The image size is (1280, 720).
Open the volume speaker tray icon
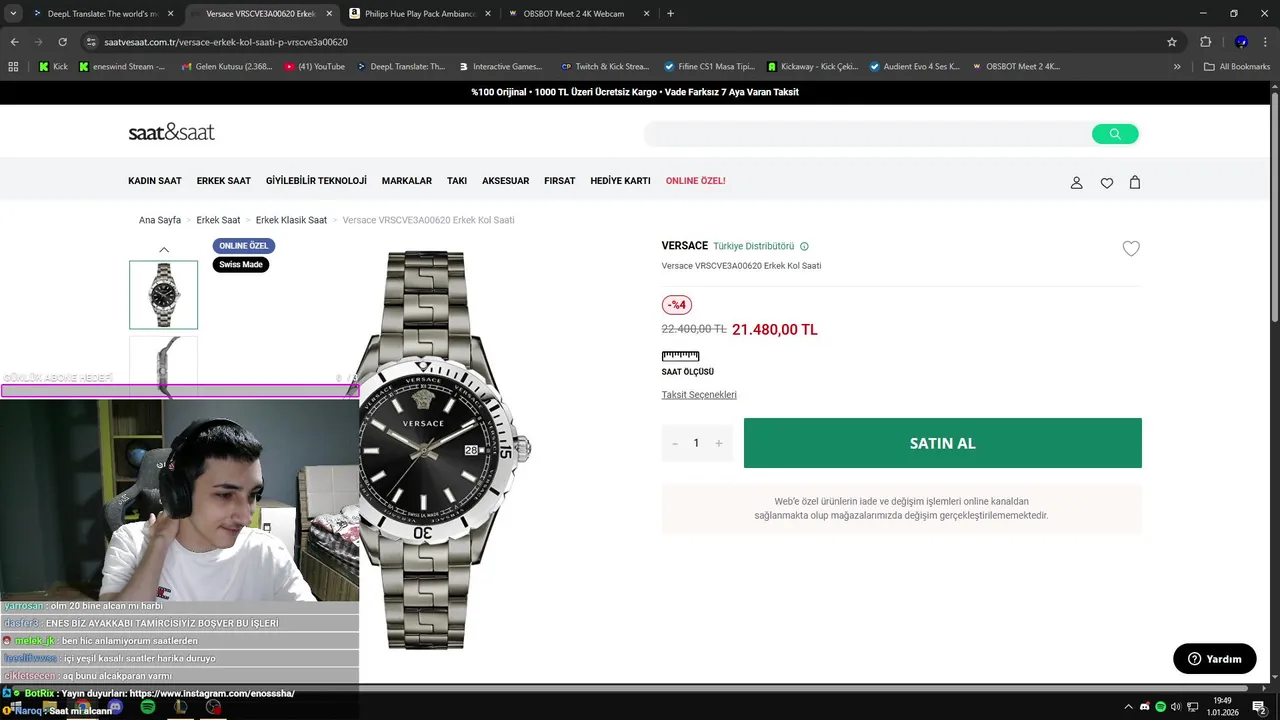tap(1176, 707)
